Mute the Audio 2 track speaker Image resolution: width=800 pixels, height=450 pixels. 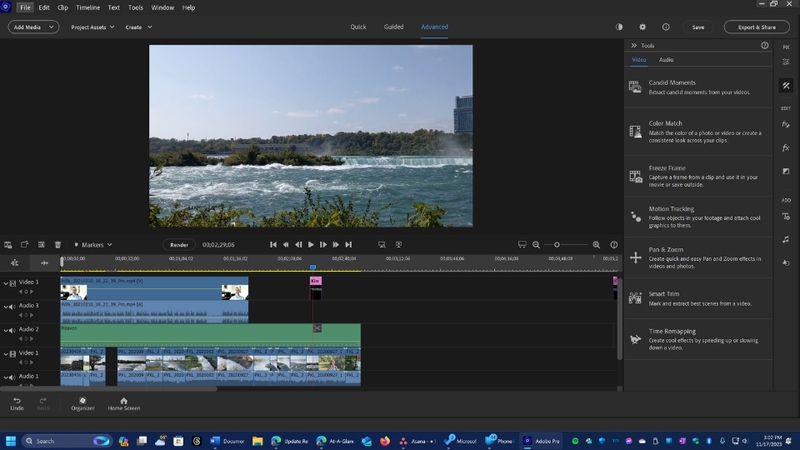click(x=12, y=330)
